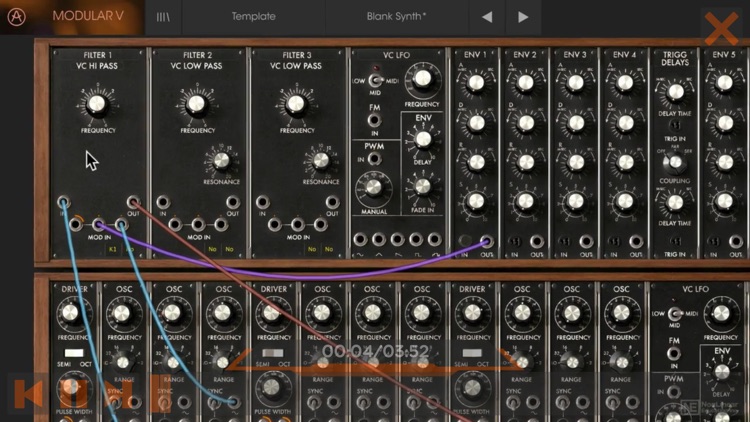Click ENV 3 decay (D) knob
Image resolution: width=750 pixels, height=422 pixels.
point(576,123)
